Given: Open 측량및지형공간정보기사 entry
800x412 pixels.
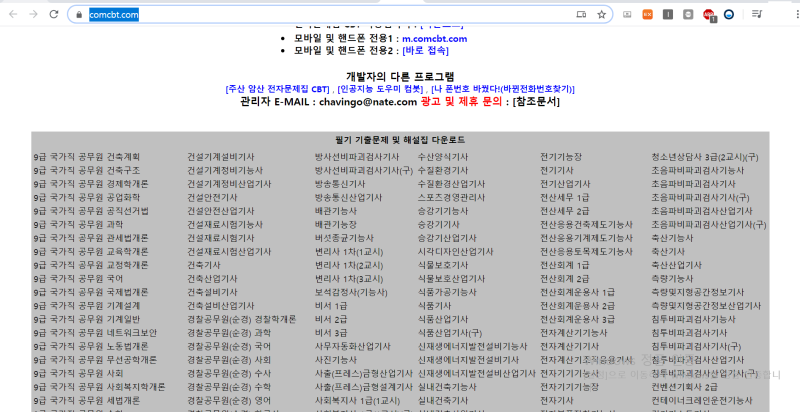Looking at the screenshot, I should [x=698, y=292].
